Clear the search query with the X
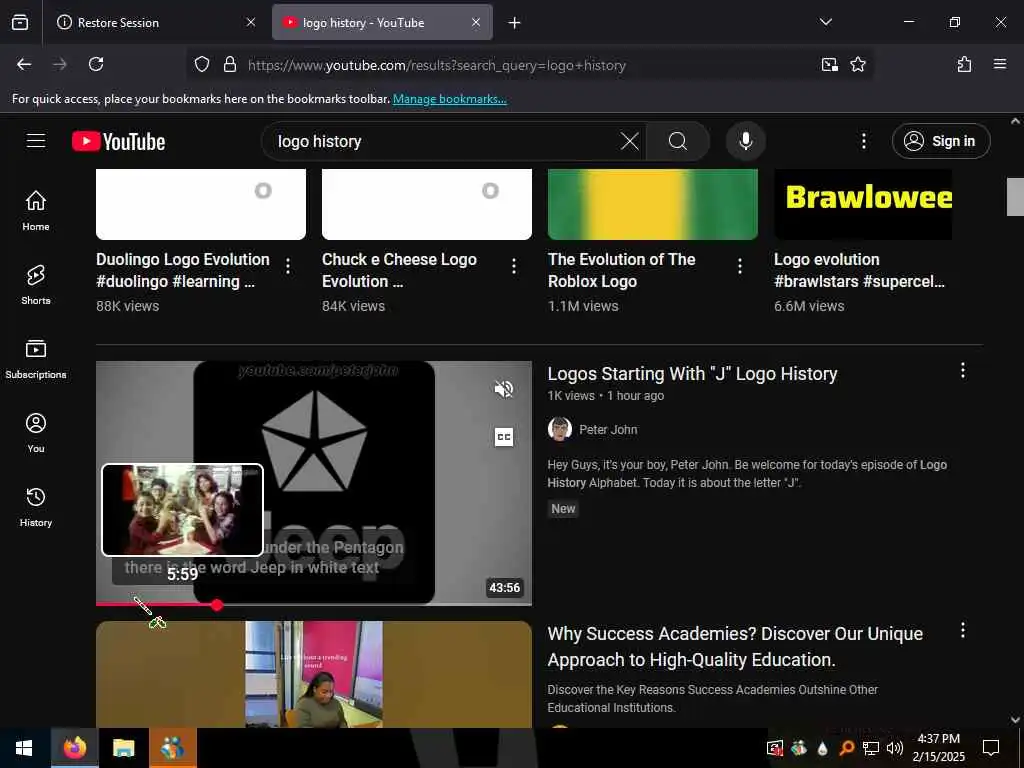The height and width of the screenshot is (768, 1024). pos(630,141)
